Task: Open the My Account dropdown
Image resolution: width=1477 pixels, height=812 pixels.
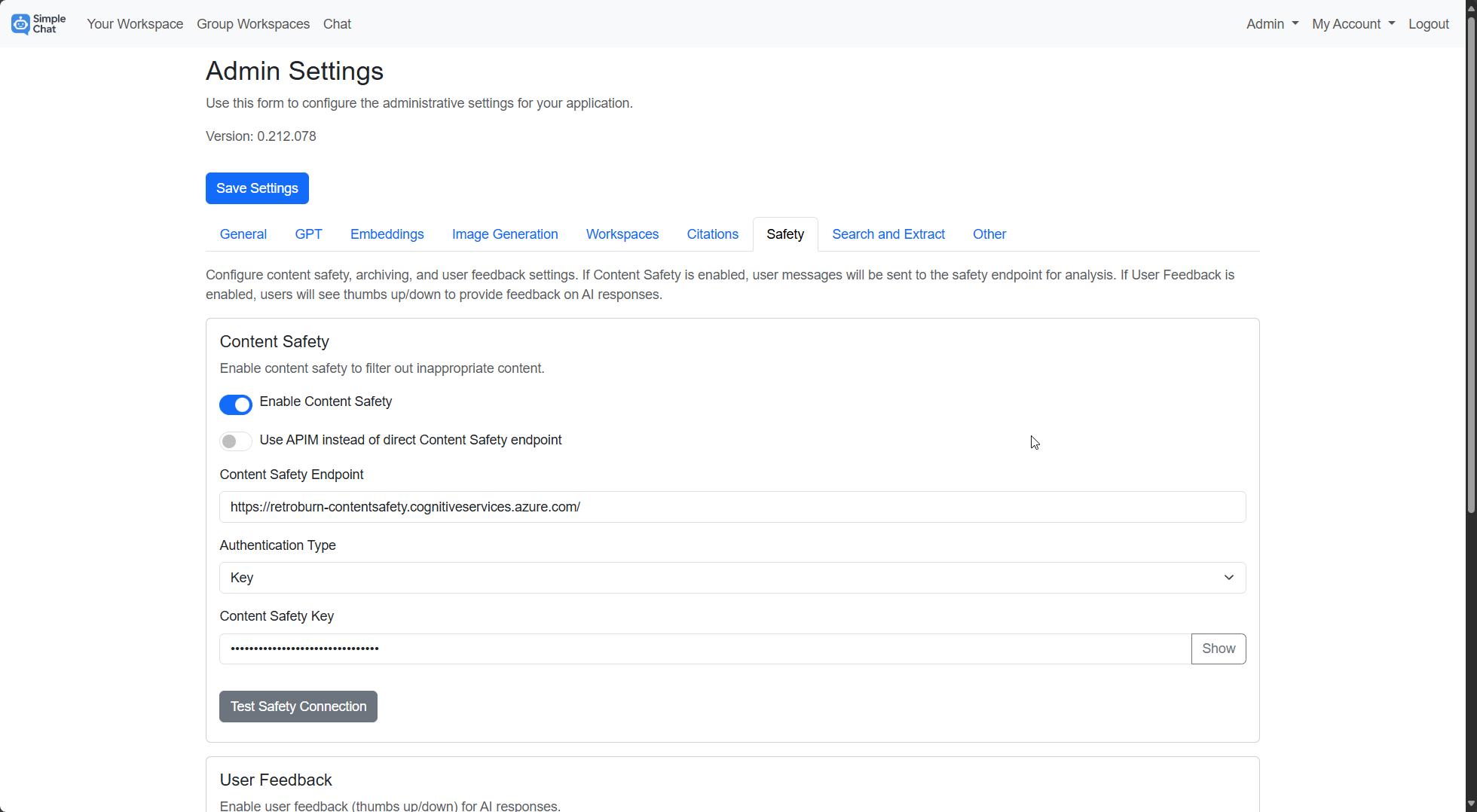Action: pyautogui.click(x=1353, y=23)
